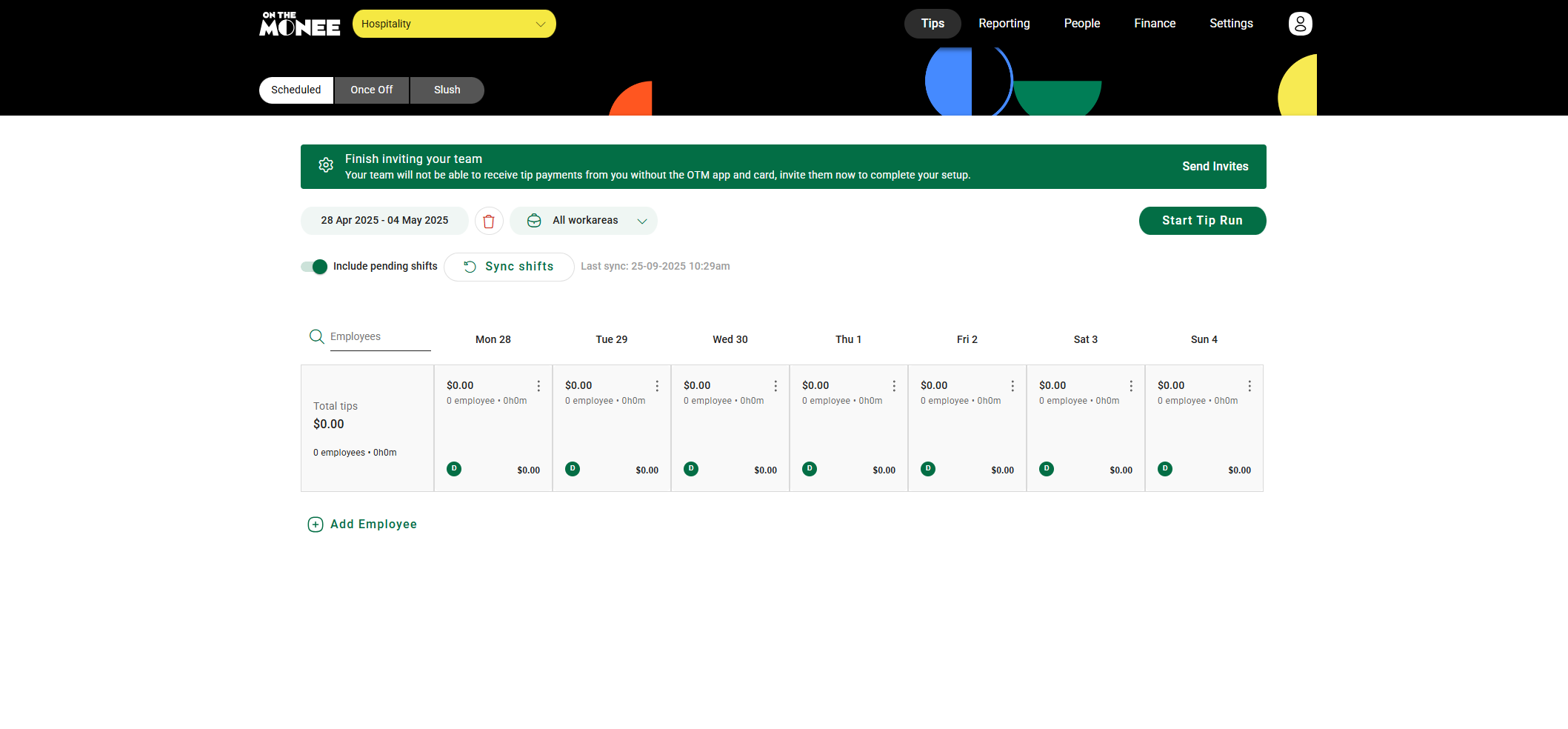1568x729 pixels.
Task: Click Send Invites in the banner
Action: pos(1215,167)
